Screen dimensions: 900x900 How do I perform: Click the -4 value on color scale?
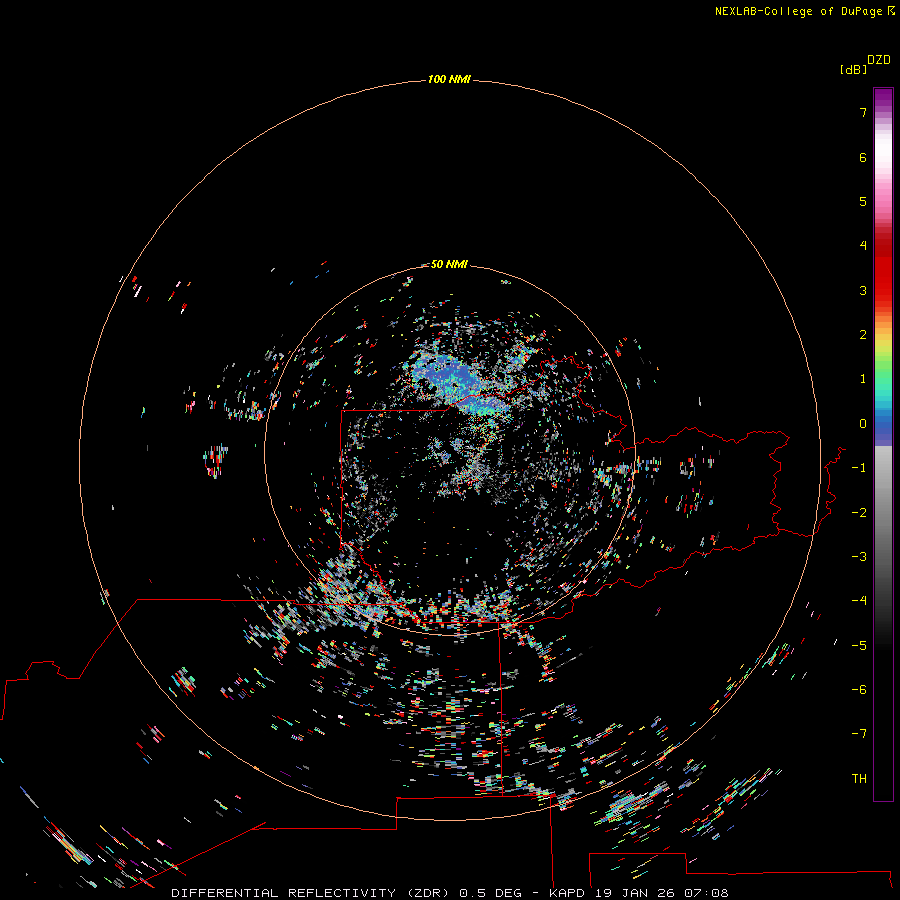[x=859, y=601]
